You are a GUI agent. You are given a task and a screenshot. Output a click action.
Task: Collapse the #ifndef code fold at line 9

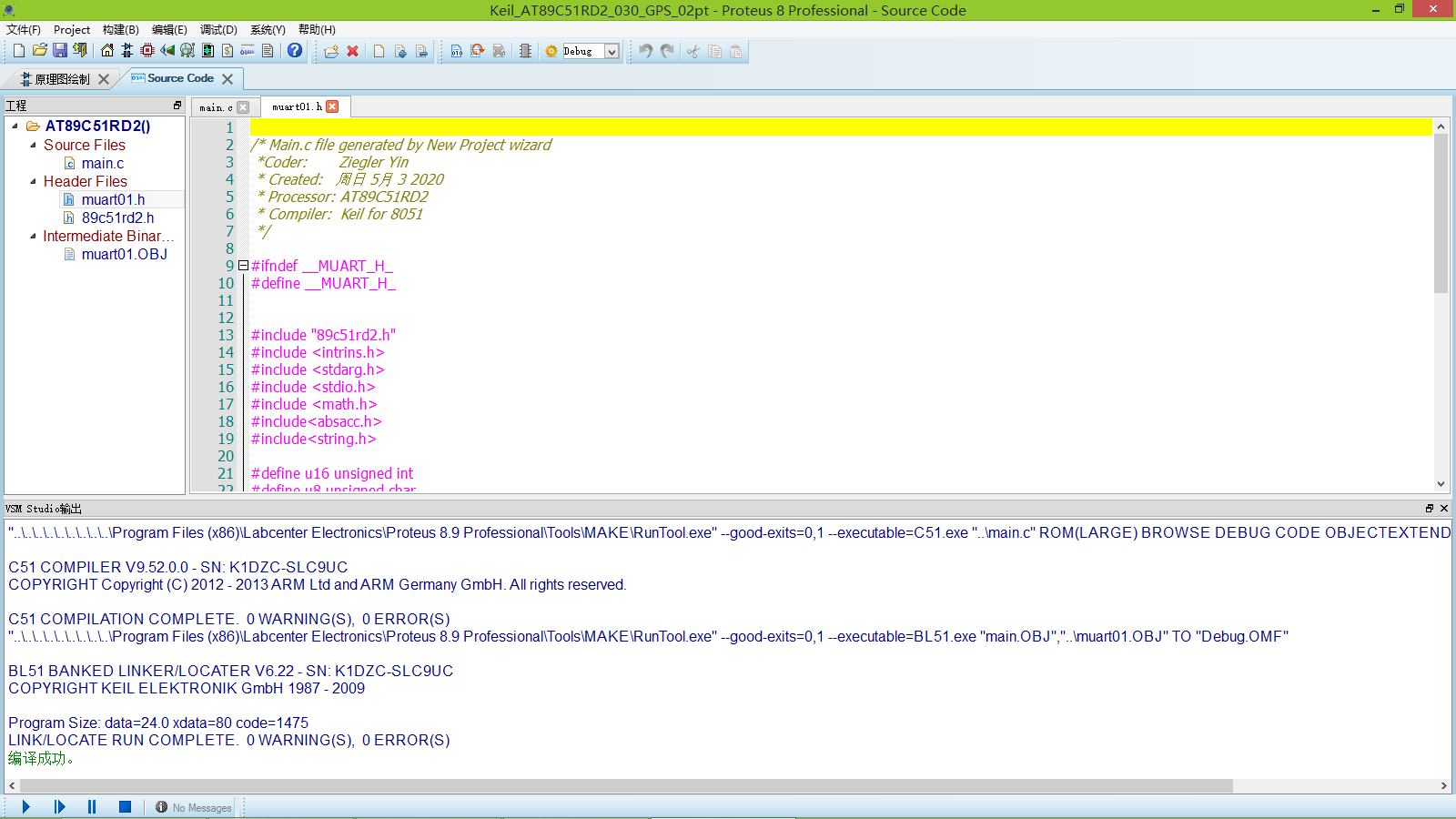(243, 266)
